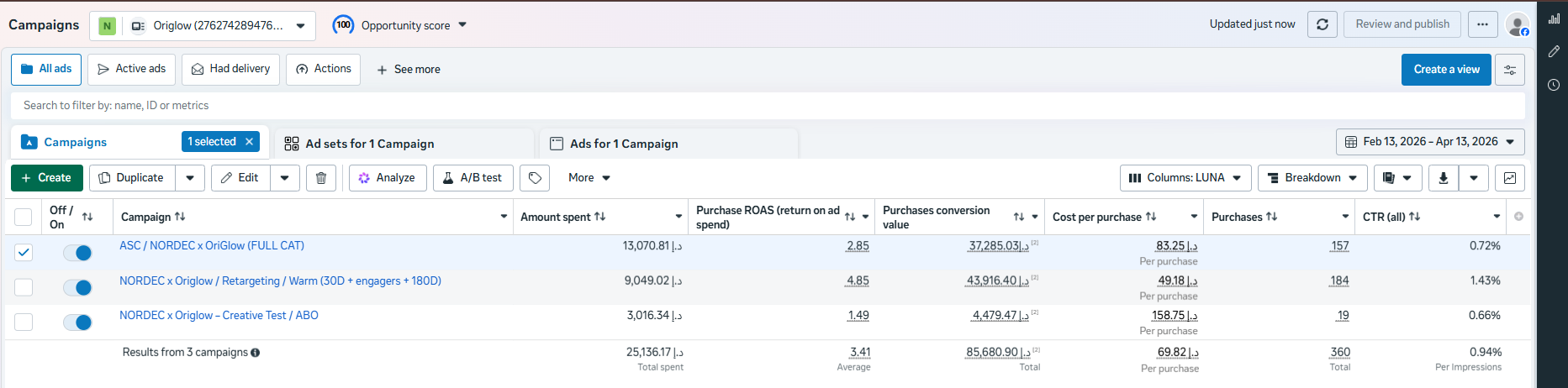1568x388 pixels.
Task: Check the Creative Test / ABO campaign checkbox
Action: [24, 322]
